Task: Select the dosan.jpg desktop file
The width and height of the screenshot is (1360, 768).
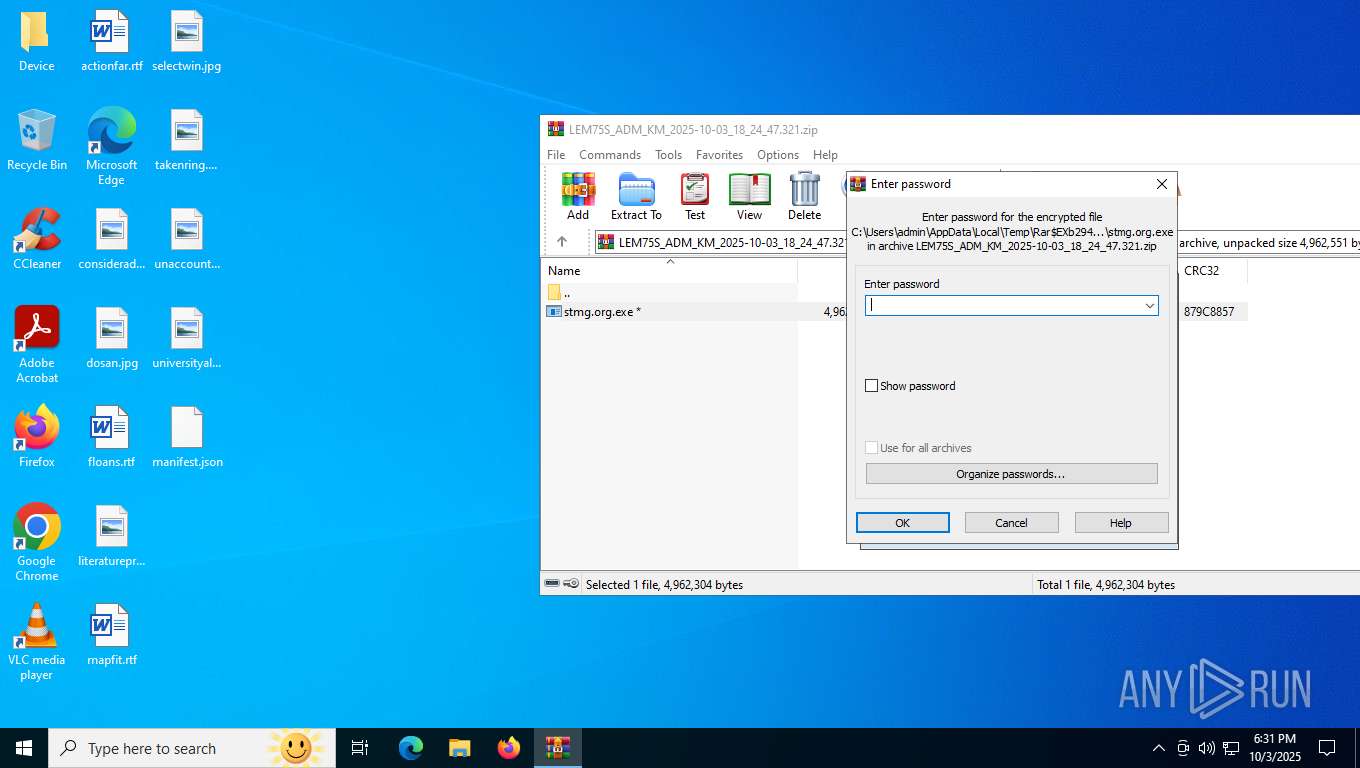Action: tap(111, 339)
